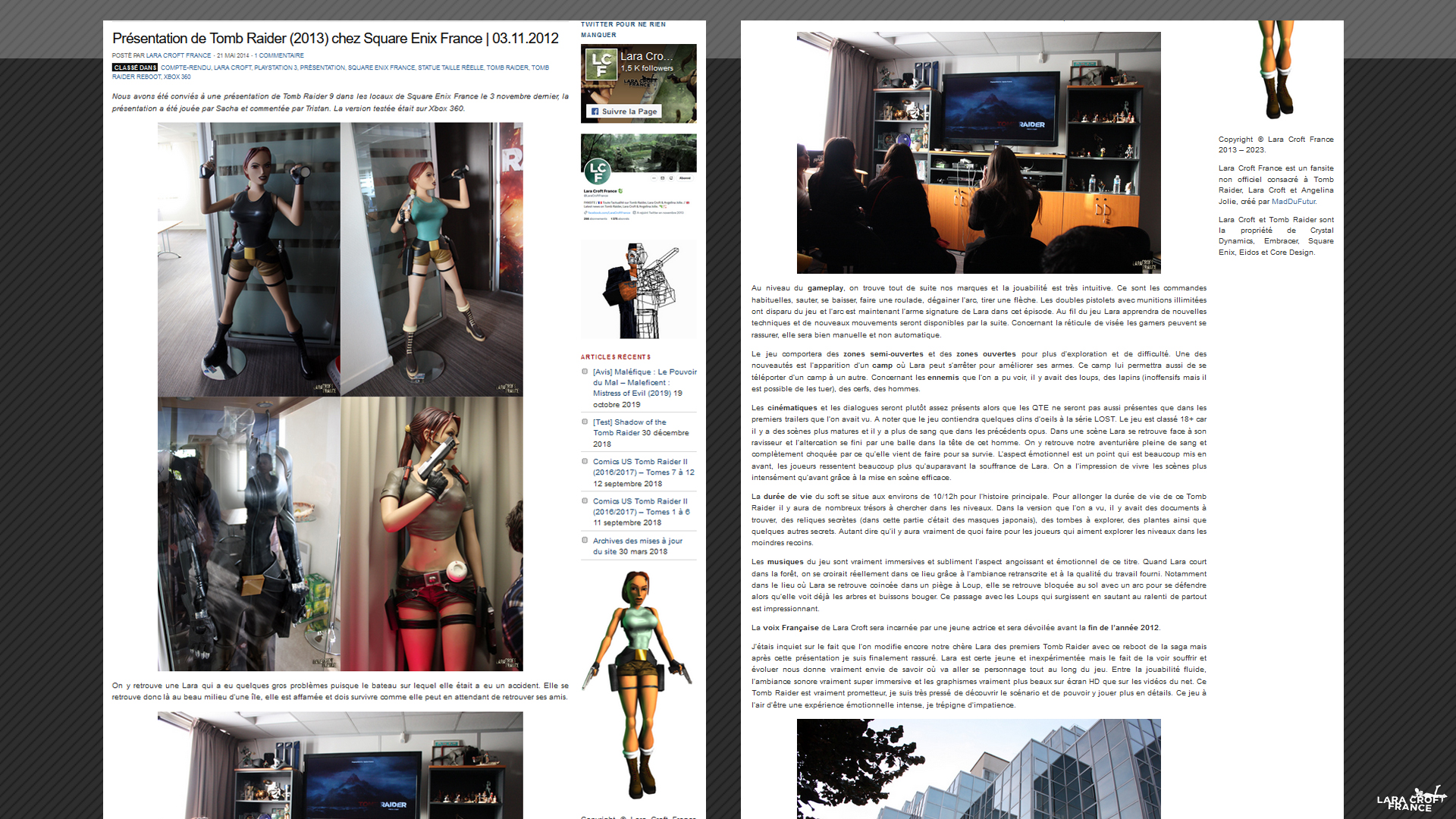Click bullet icon next to Shadow test article

click(585, 422)
